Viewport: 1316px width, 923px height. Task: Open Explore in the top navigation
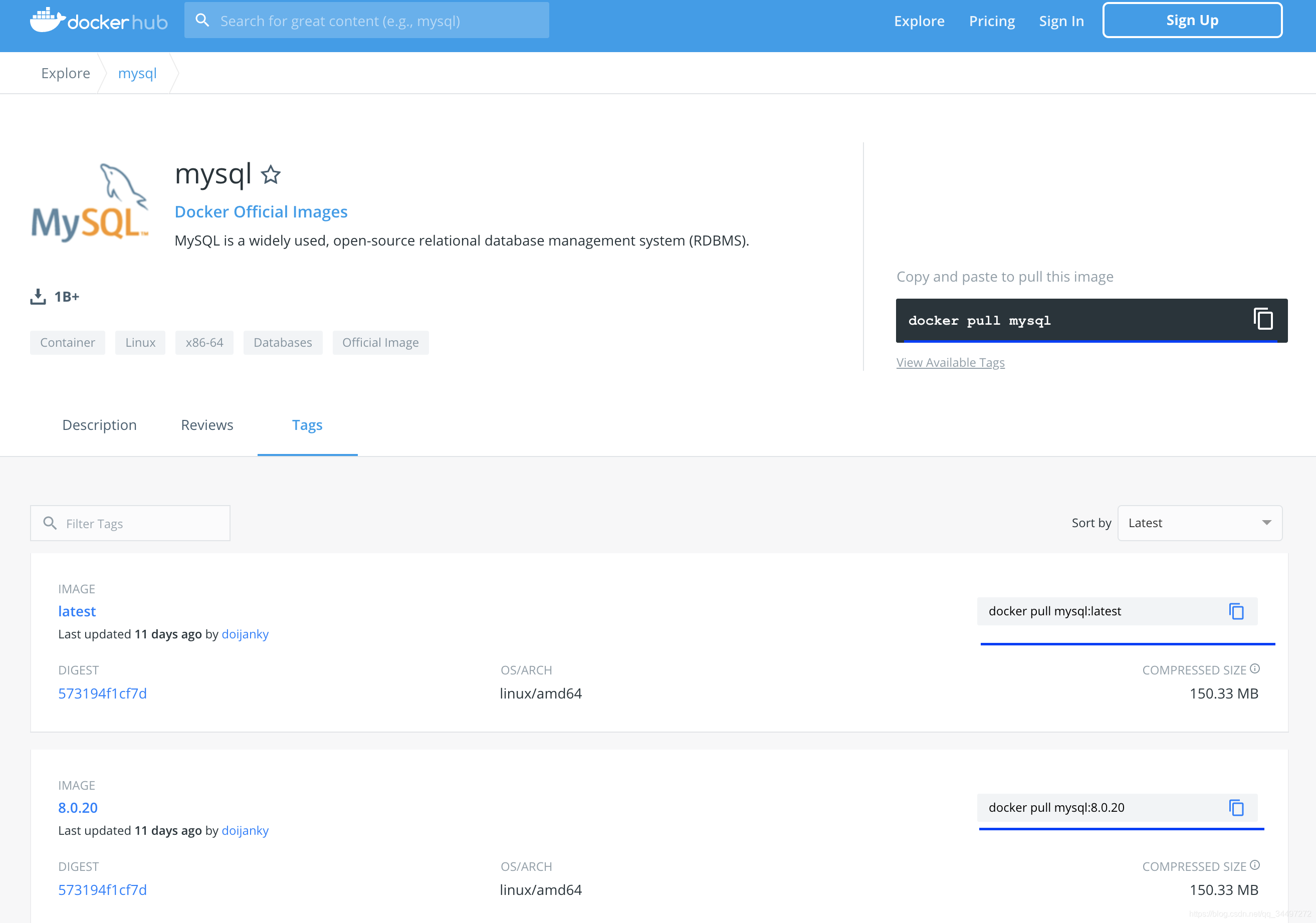(x=919, y=21)
